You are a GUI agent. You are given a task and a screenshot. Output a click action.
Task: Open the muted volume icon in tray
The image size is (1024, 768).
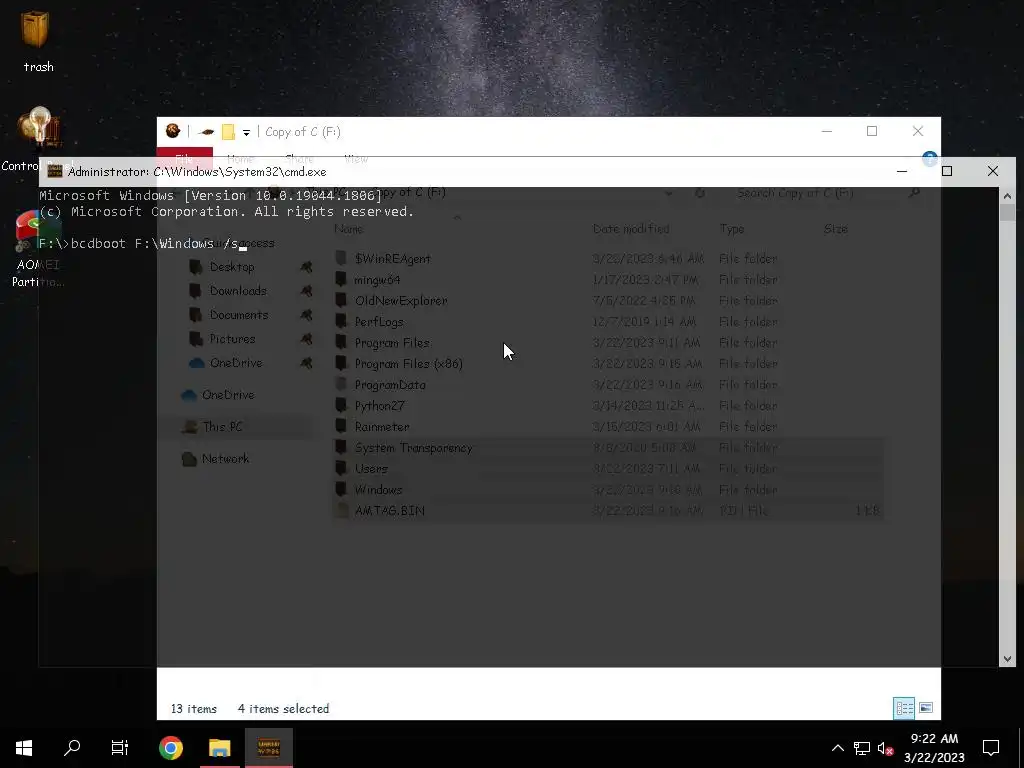[885, 748]
